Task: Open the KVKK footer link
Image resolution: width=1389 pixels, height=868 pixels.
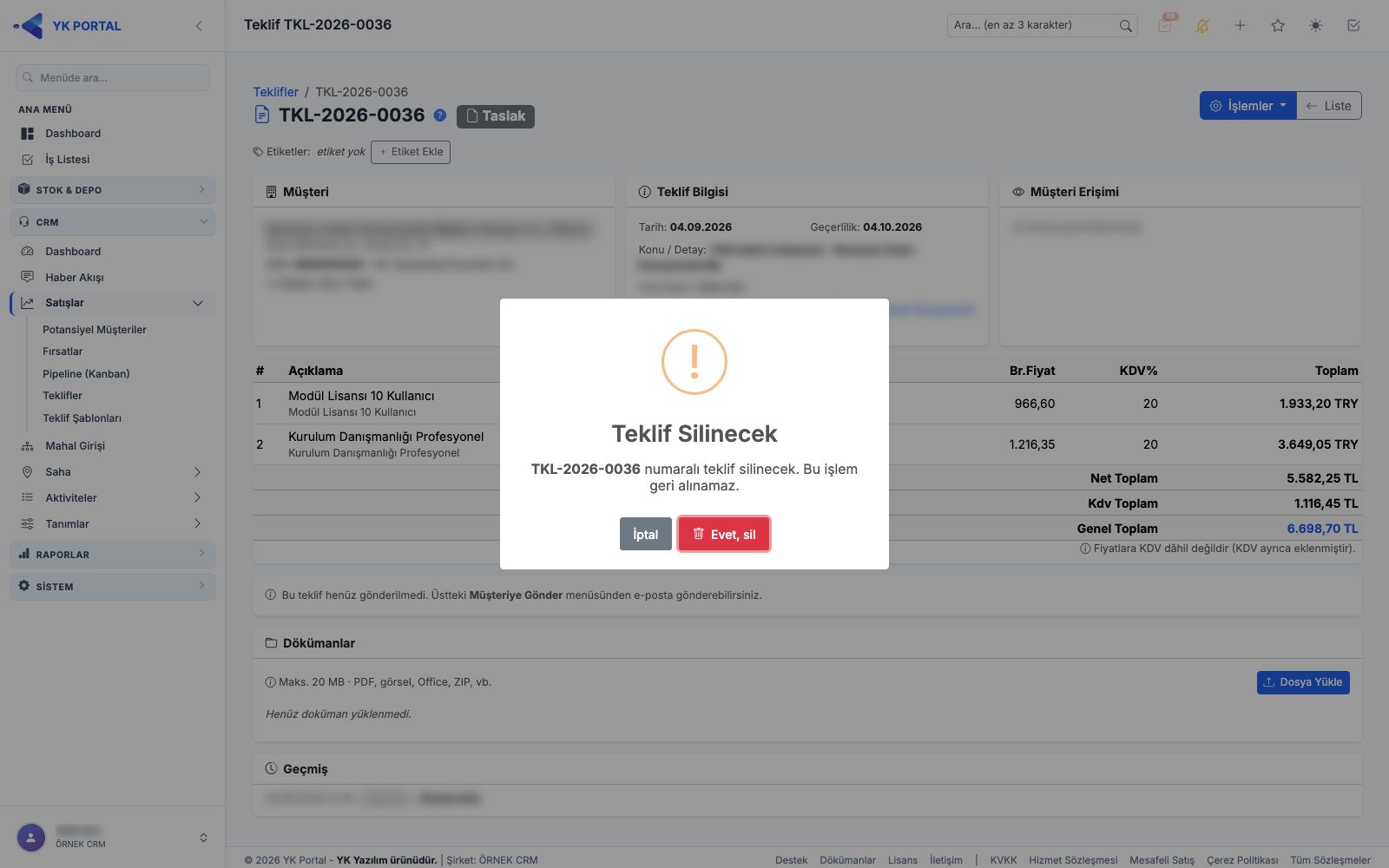Action: click(x=1004, y=860)
